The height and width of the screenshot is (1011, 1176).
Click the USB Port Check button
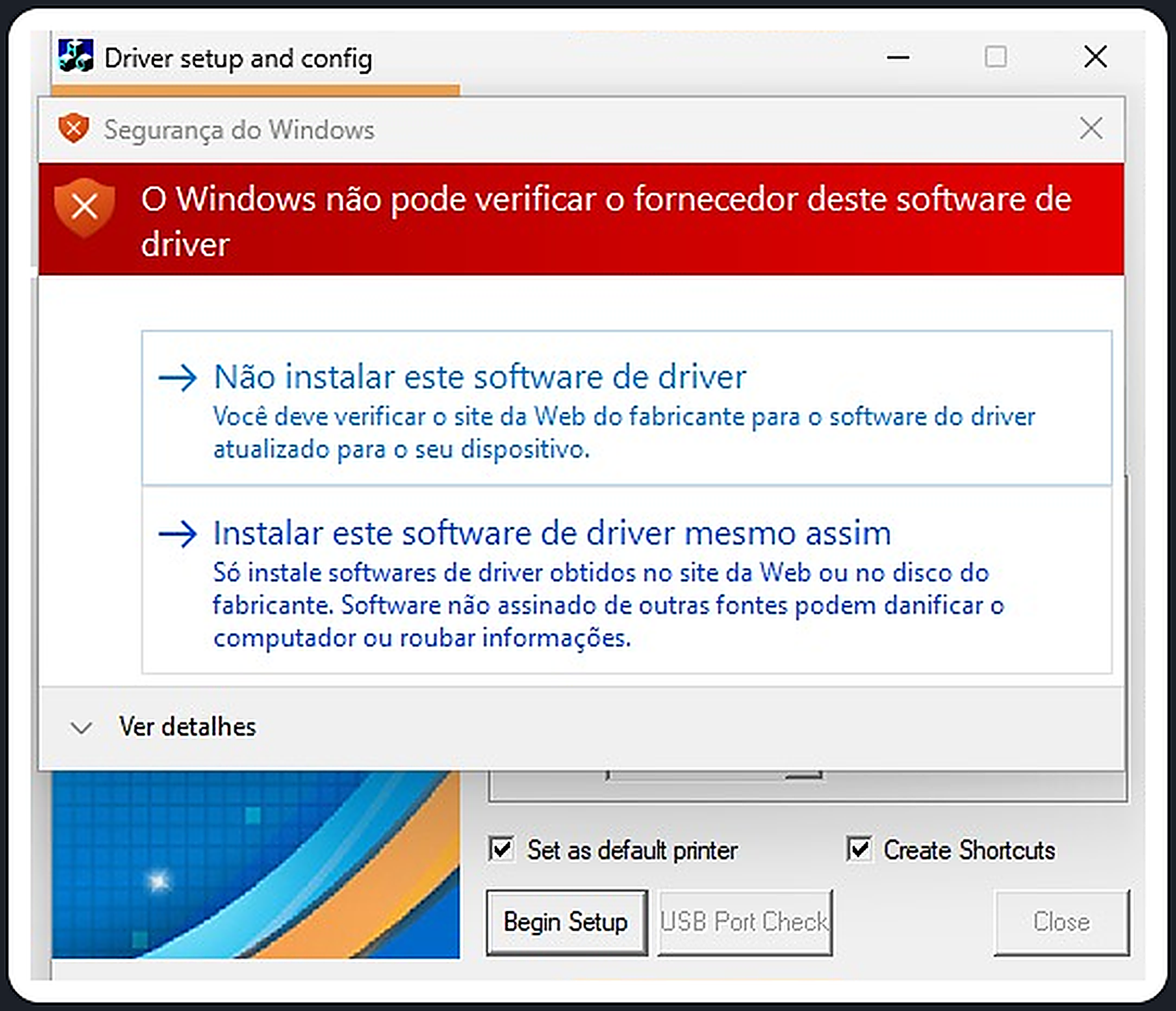[745, 923]
